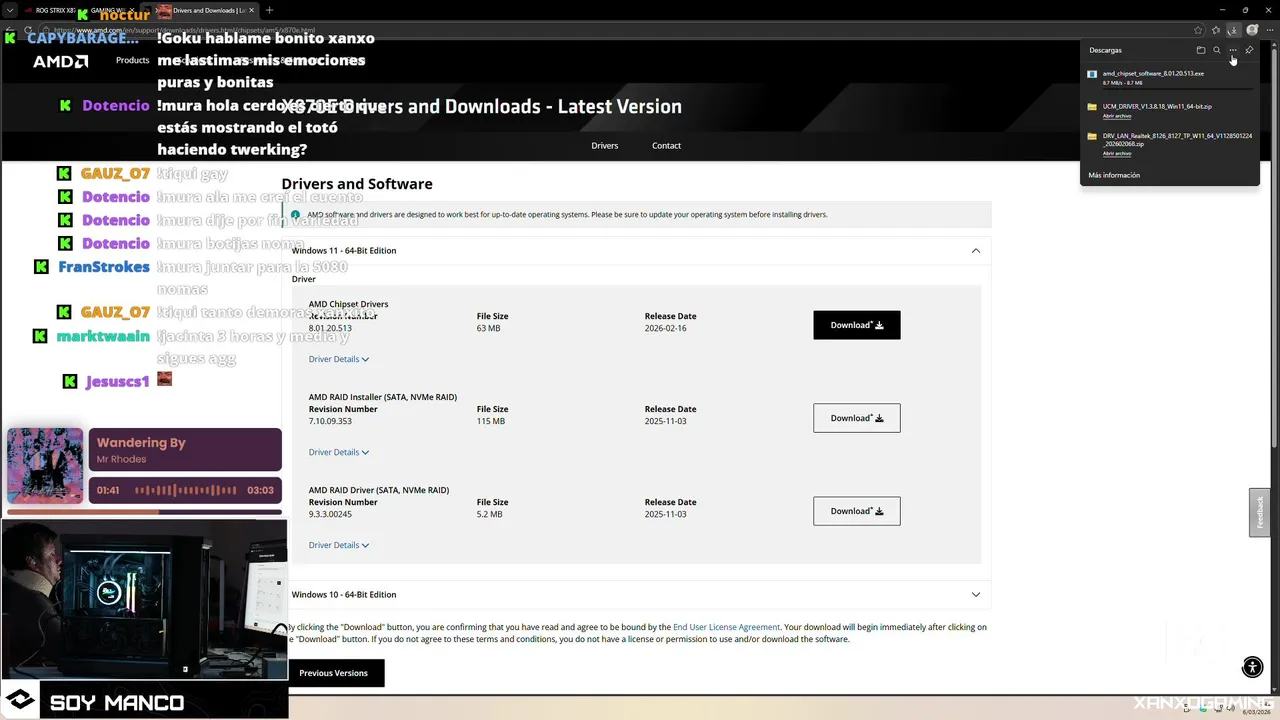Screen dimensions: 1280x720
Task: Open browser settings and more menu
Action: pos(1269,30)
